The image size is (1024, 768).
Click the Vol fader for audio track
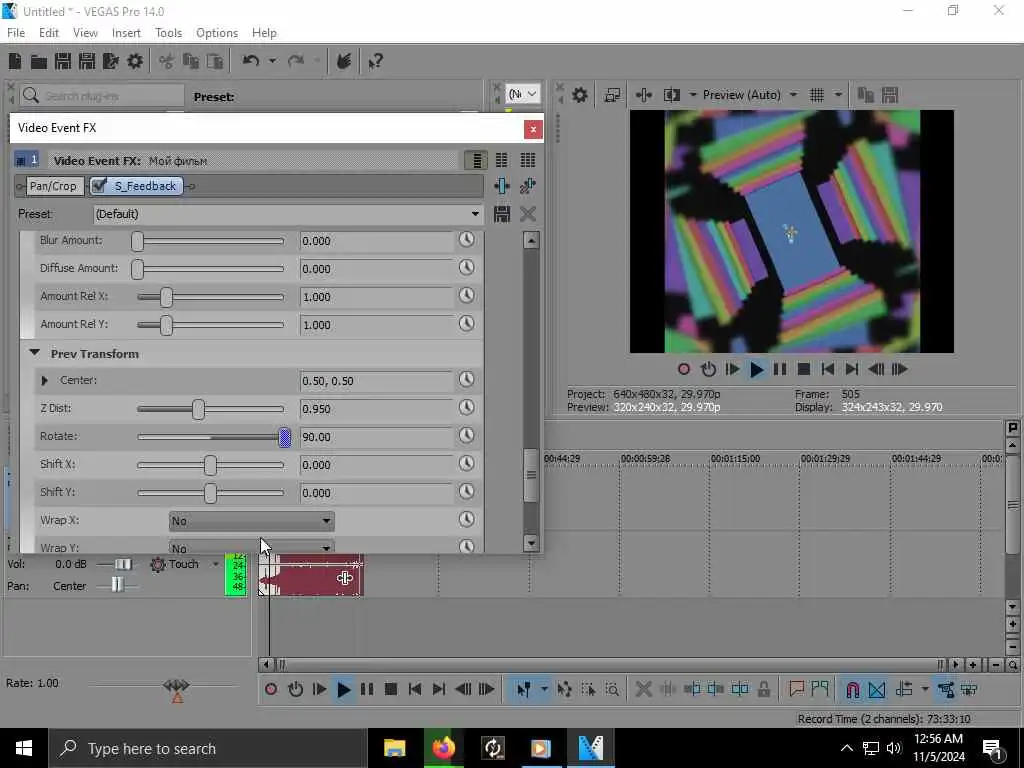(x=123, y=564)
